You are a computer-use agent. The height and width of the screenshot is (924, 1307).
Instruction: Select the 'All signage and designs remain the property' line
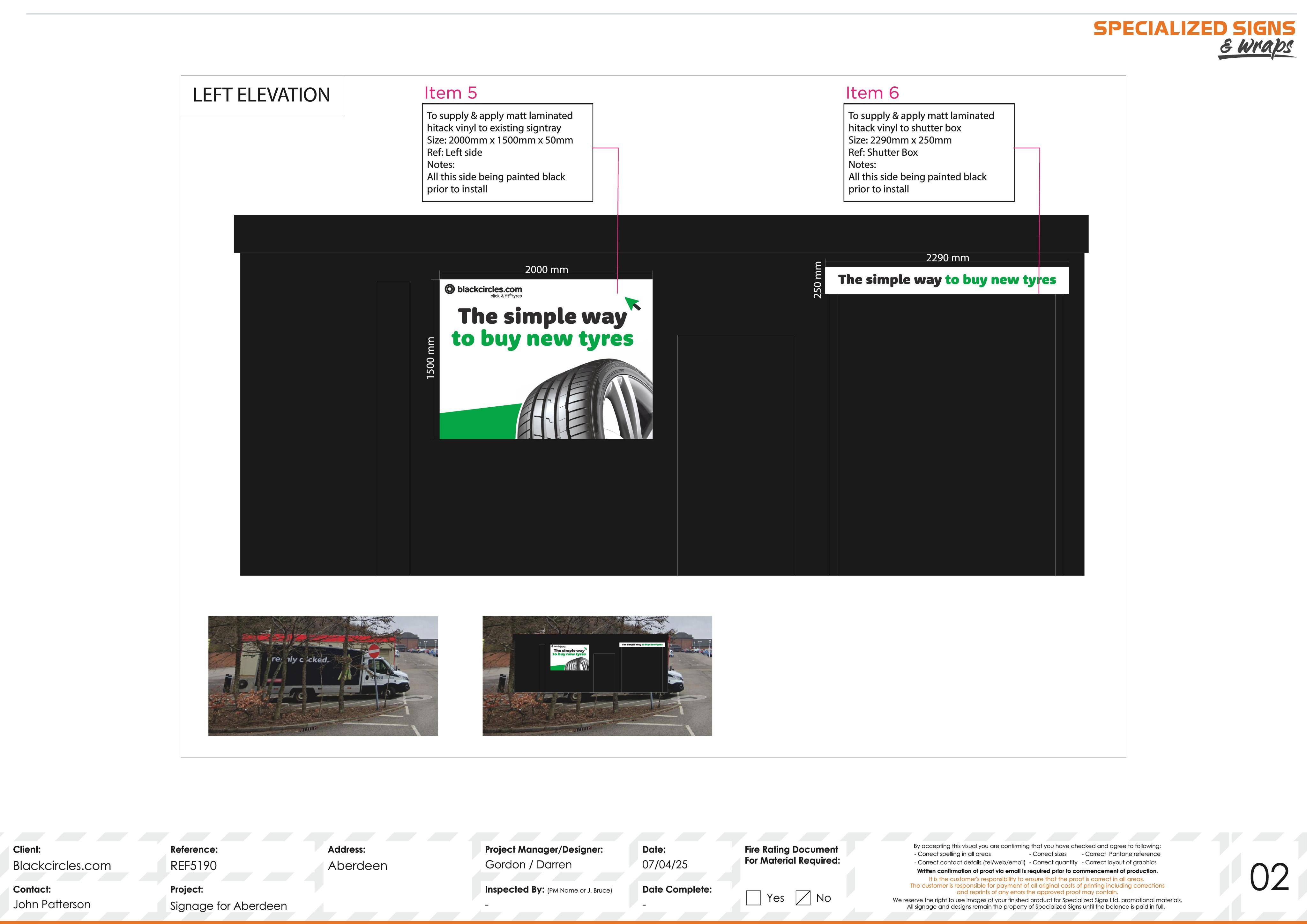(x=1036, y=906)
